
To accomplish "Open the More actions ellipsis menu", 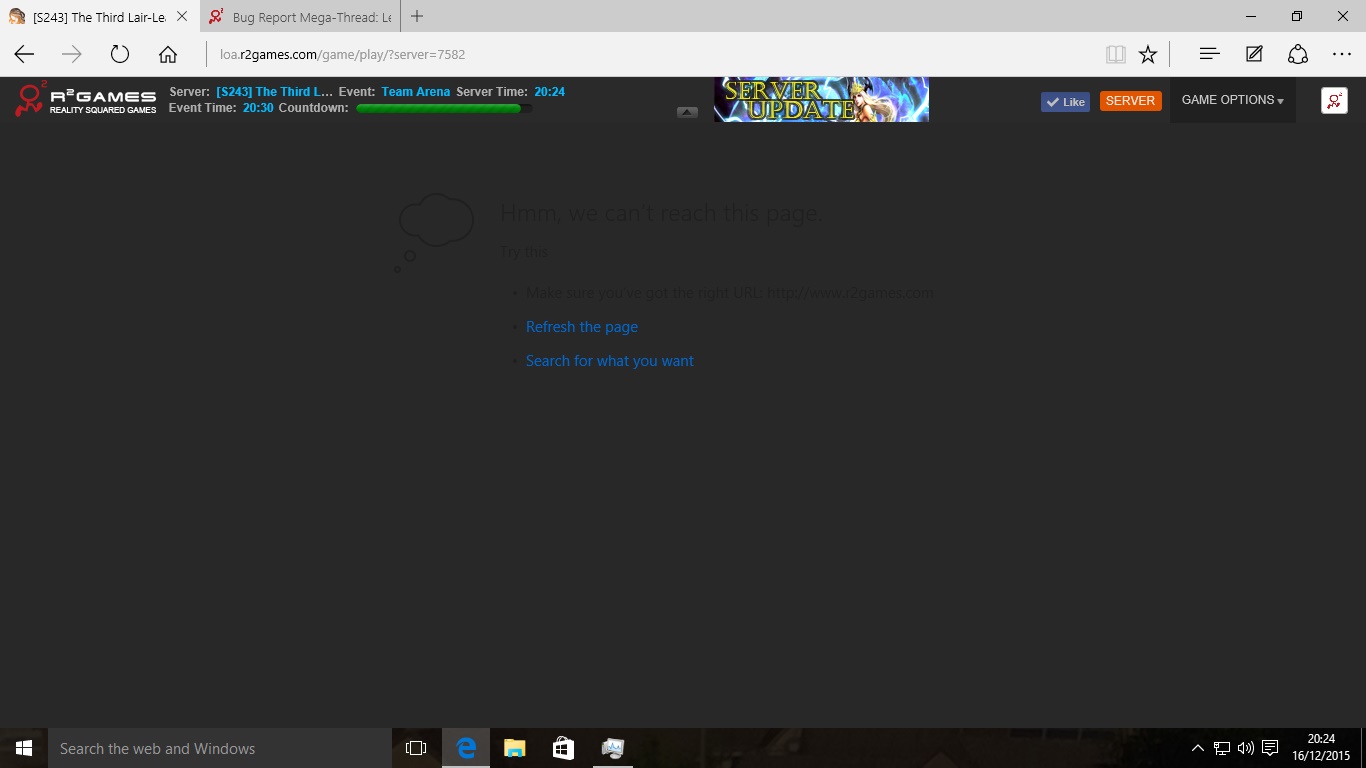I will click(1342, 55).
